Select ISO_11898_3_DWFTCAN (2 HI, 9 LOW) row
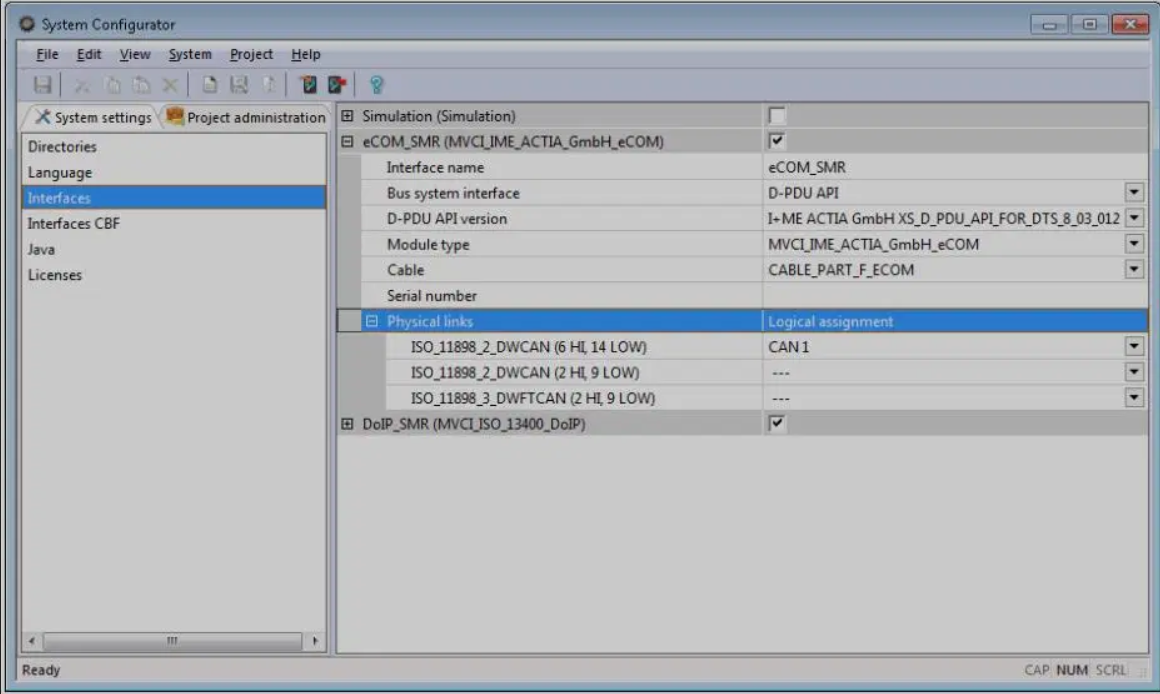This screenshot has height=694, width=1160. [x=533, y=398]
